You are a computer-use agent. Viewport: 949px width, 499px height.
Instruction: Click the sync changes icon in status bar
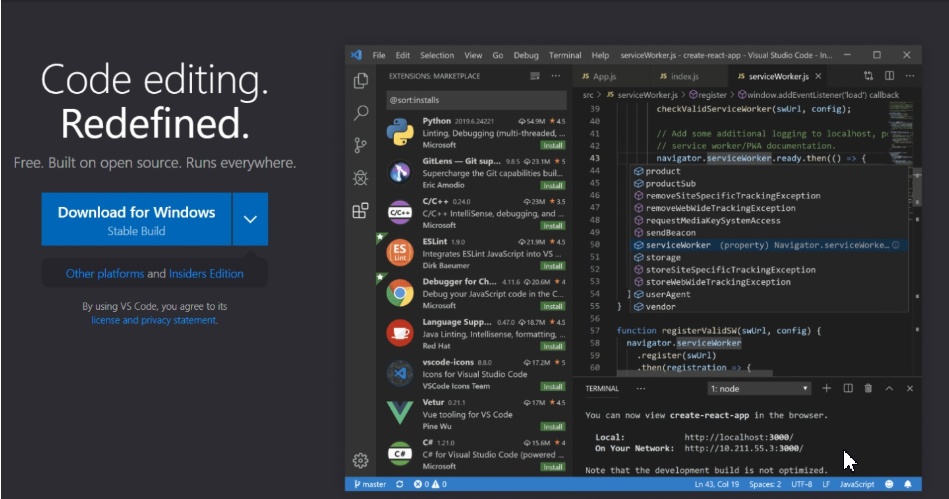(399, 484)
